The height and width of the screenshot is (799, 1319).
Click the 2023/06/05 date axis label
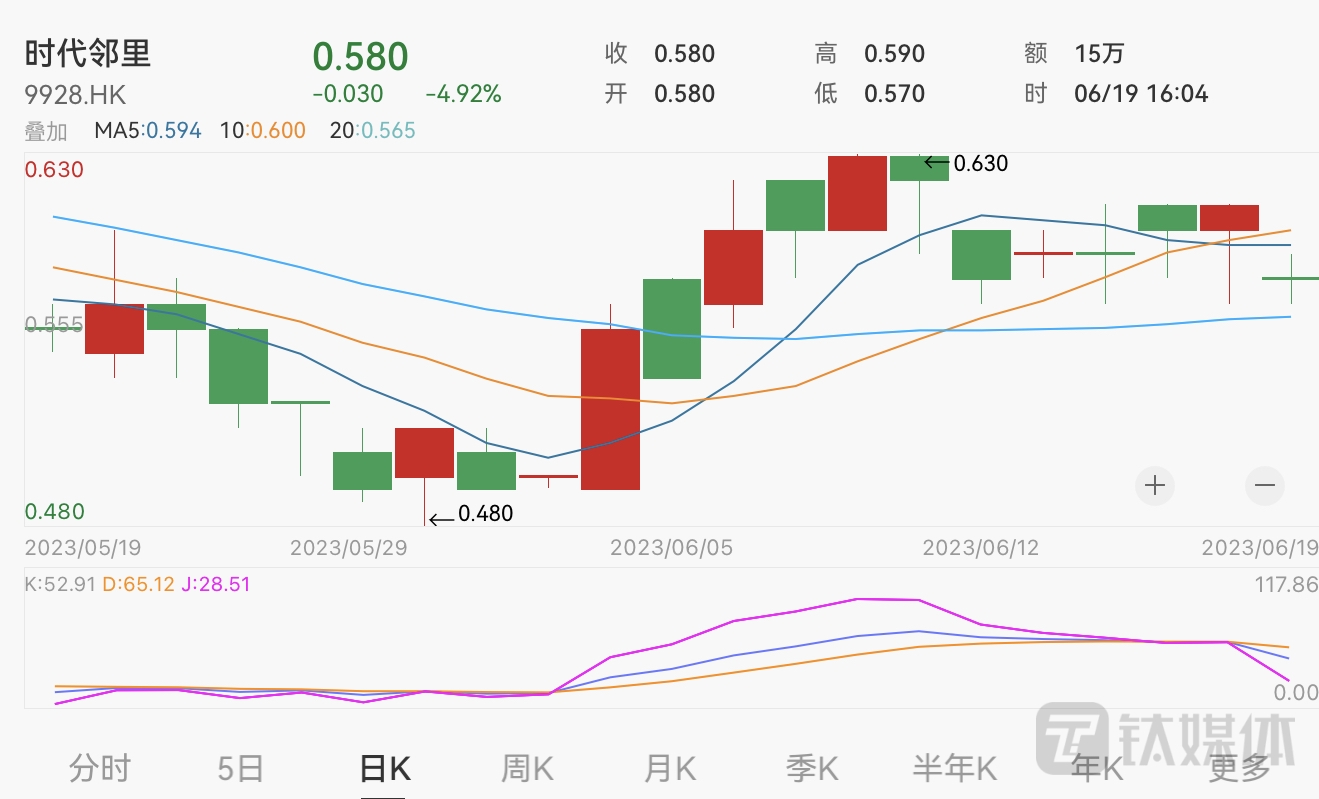671,548
